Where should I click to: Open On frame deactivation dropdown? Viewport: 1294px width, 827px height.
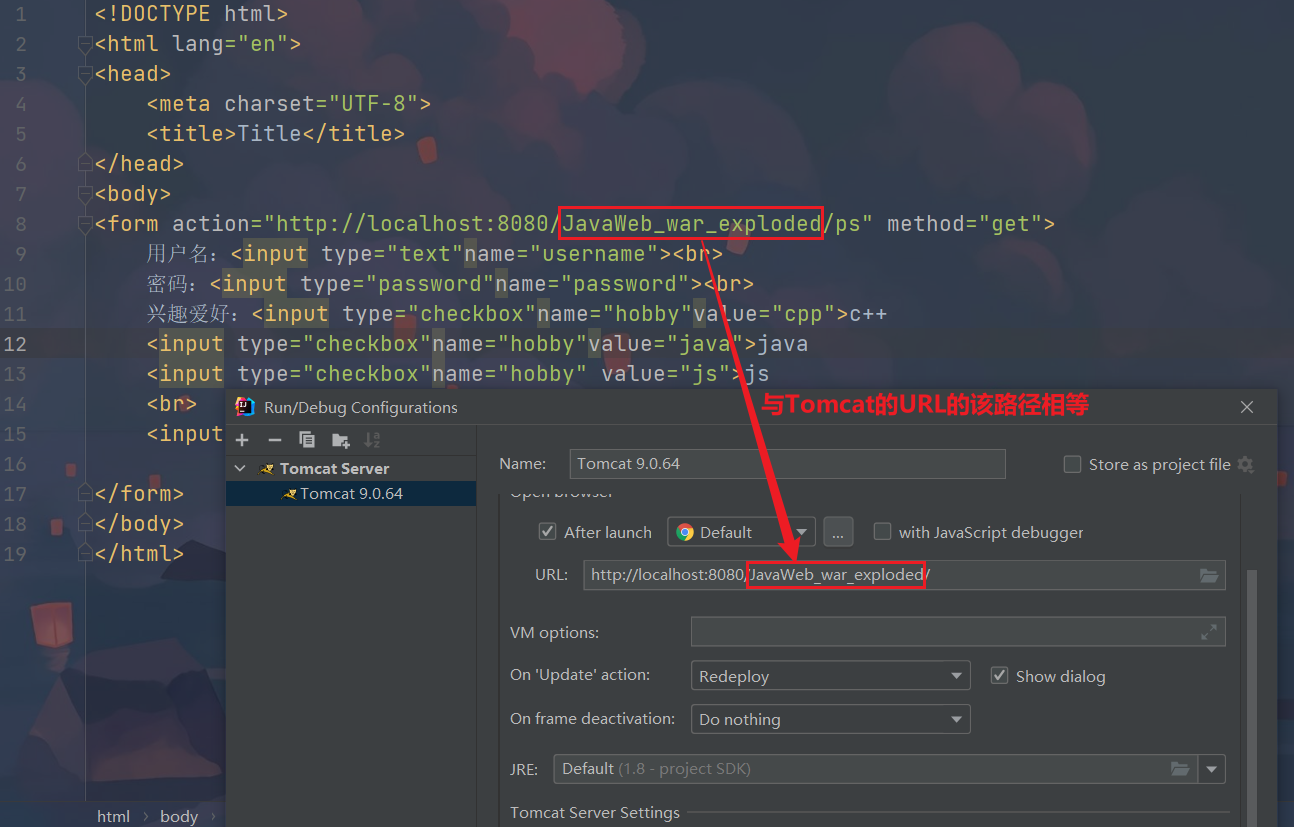tap(830, 719)
